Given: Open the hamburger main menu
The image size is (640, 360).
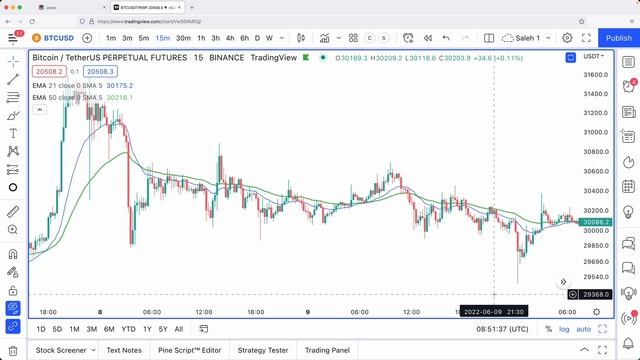Looking at the screenshot, I should click(13, 38).
